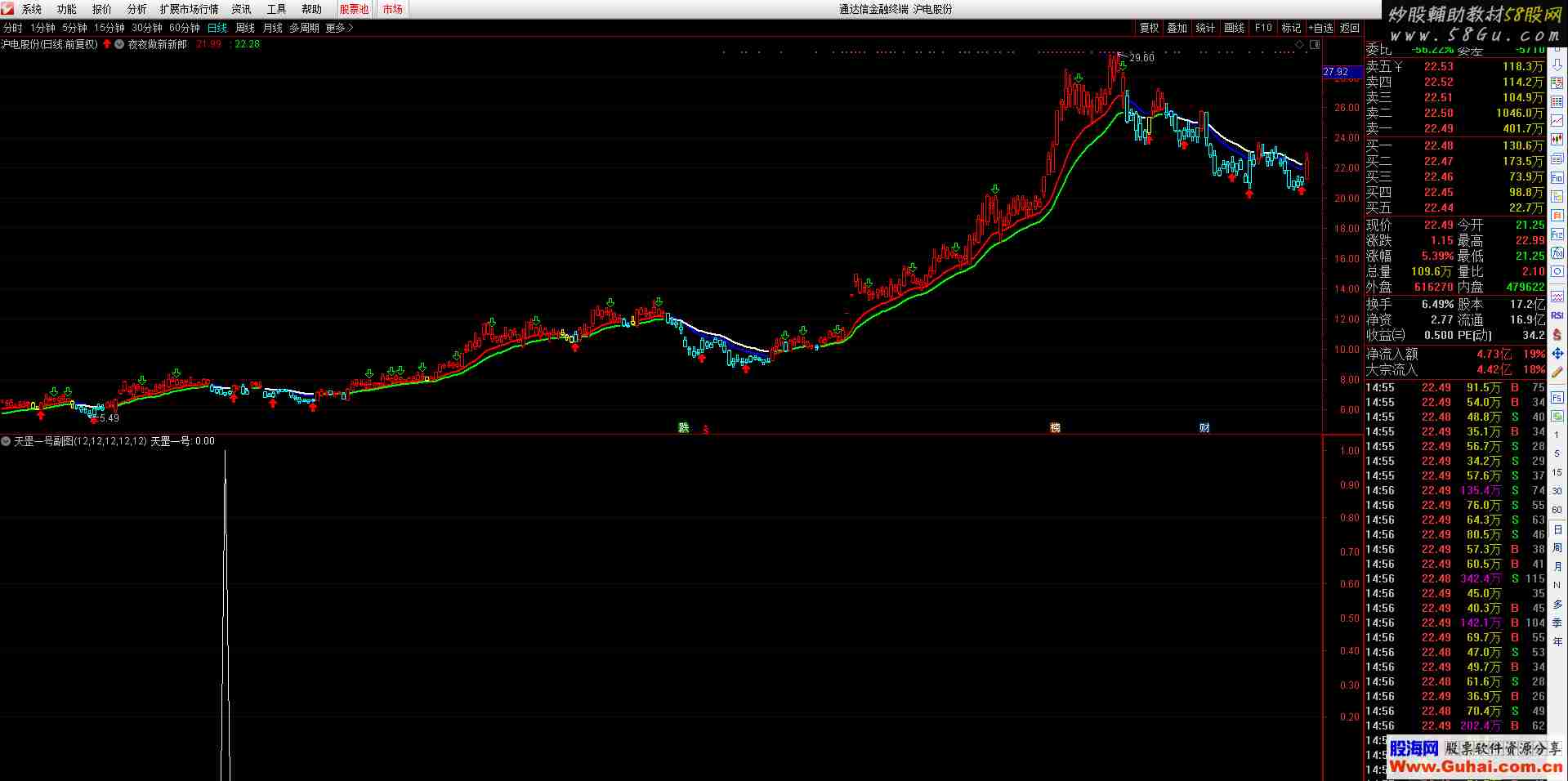
Task: Click the 股票池 button
Action: pos(354,9)
